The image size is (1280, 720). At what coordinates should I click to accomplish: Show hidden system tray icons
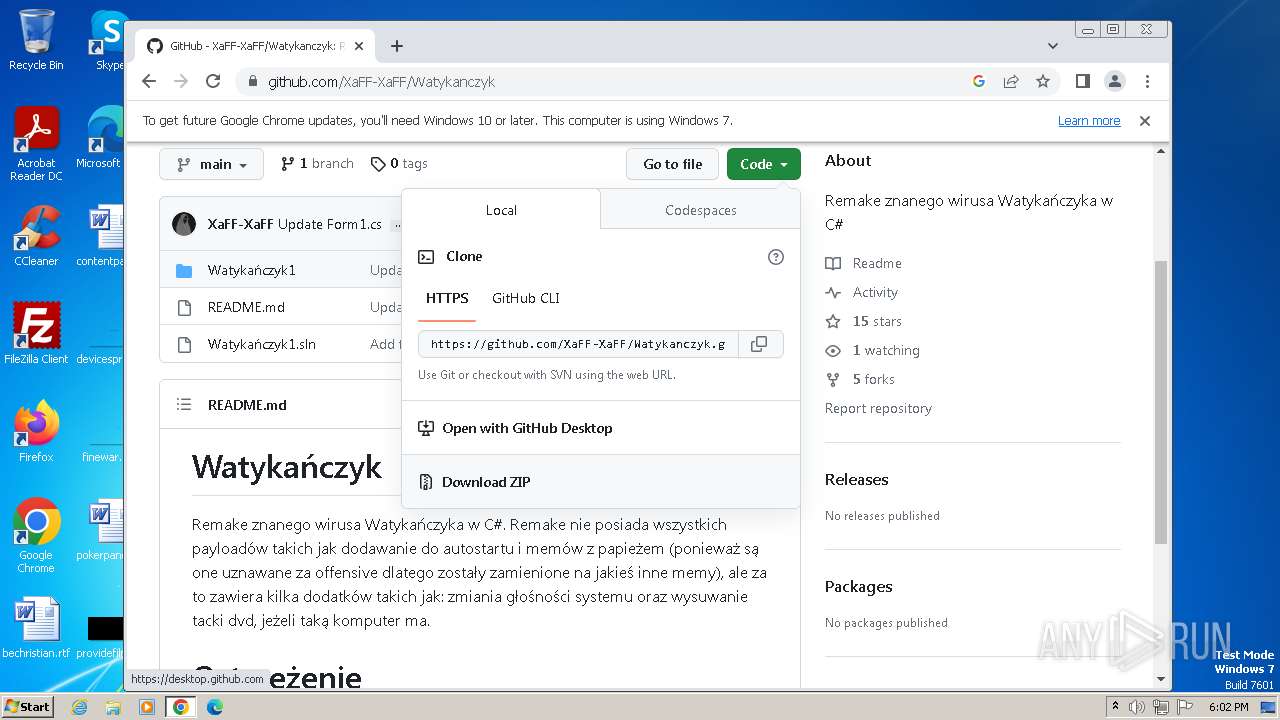pyautogui.click(x=1115, y=707)
